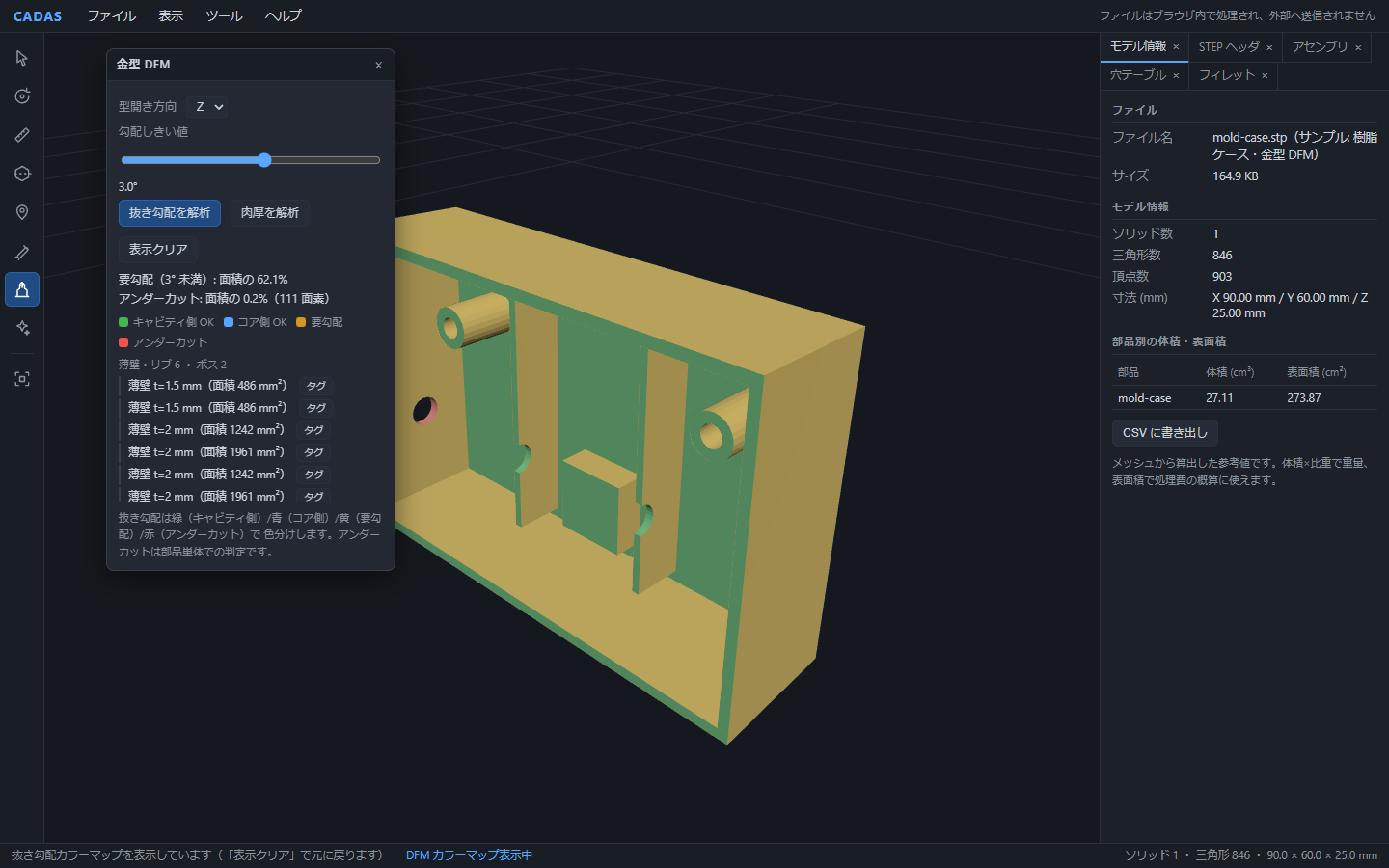Screen dimensions: 1389x868
Task: Click the yellow 要勾配 legend swatch
Action: point(301,322)
